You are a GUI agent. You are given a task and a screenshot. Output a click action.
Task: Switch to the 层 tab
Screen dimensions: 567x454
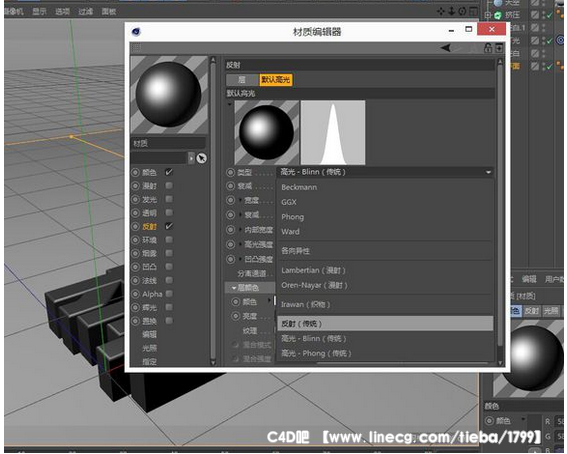coord(242,80)
